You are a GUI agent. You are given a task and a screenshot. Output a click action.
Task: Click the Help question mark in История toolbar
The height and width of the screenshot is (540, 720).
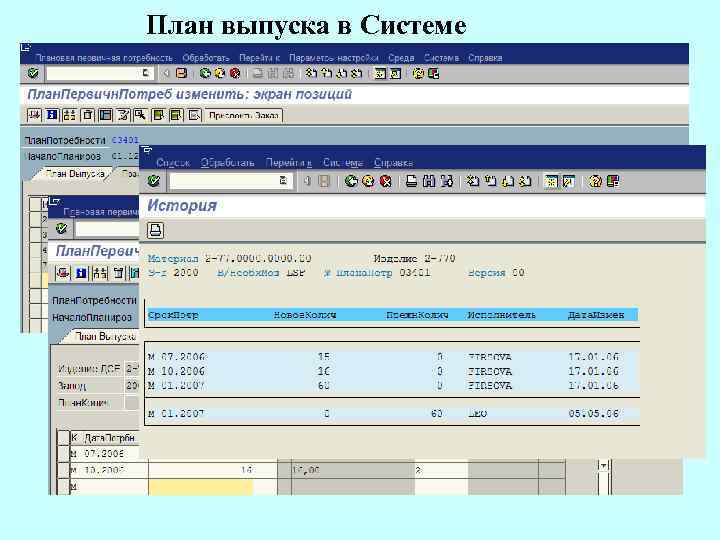point(595,181)
